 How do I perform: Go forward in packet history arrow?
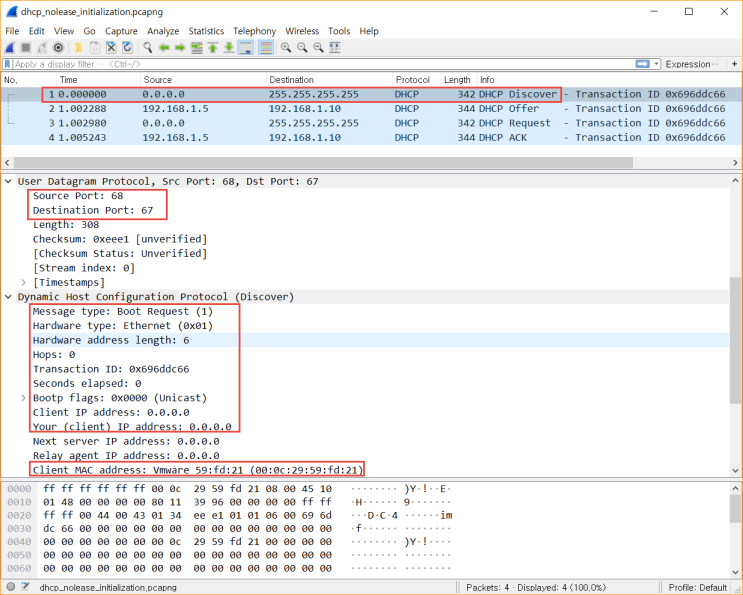(180, 47)
